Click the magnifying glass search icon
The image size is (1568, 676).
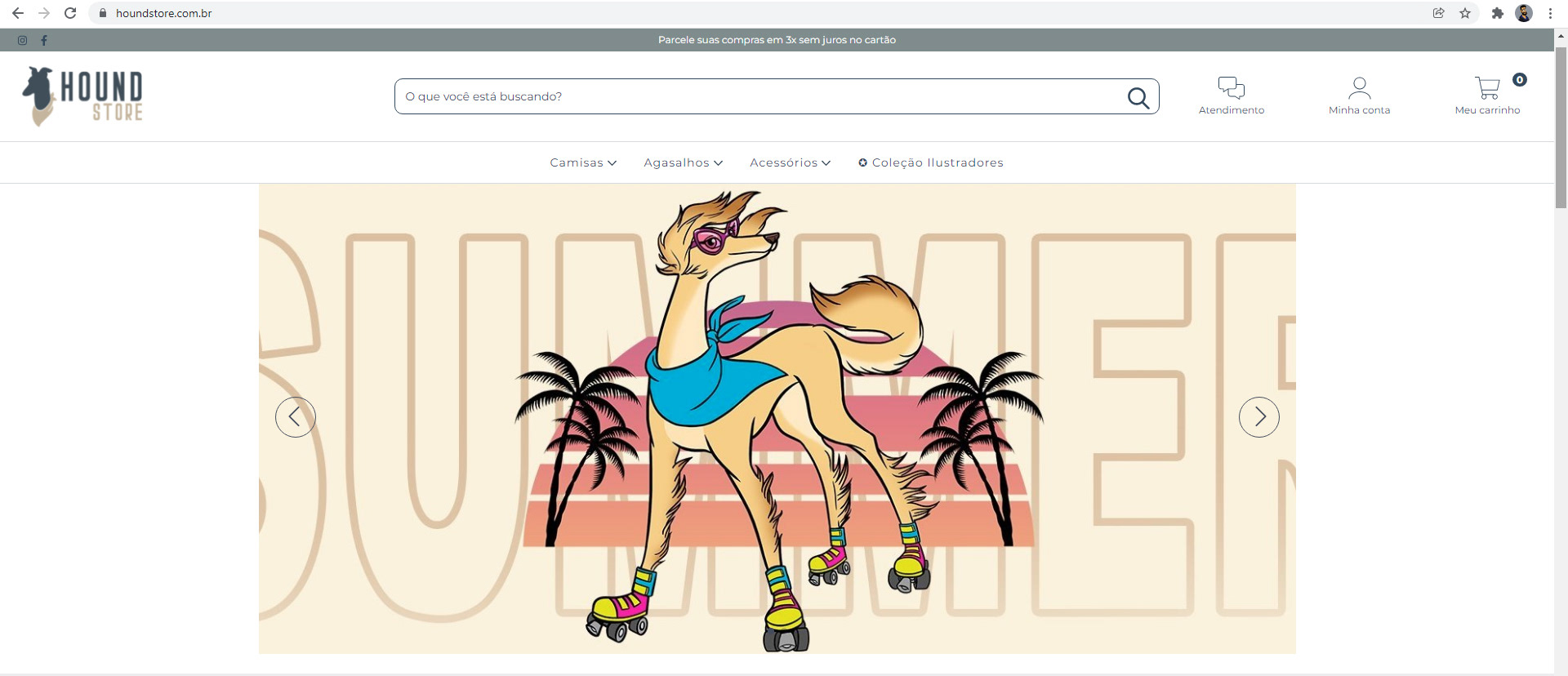tap(1138, 98)
